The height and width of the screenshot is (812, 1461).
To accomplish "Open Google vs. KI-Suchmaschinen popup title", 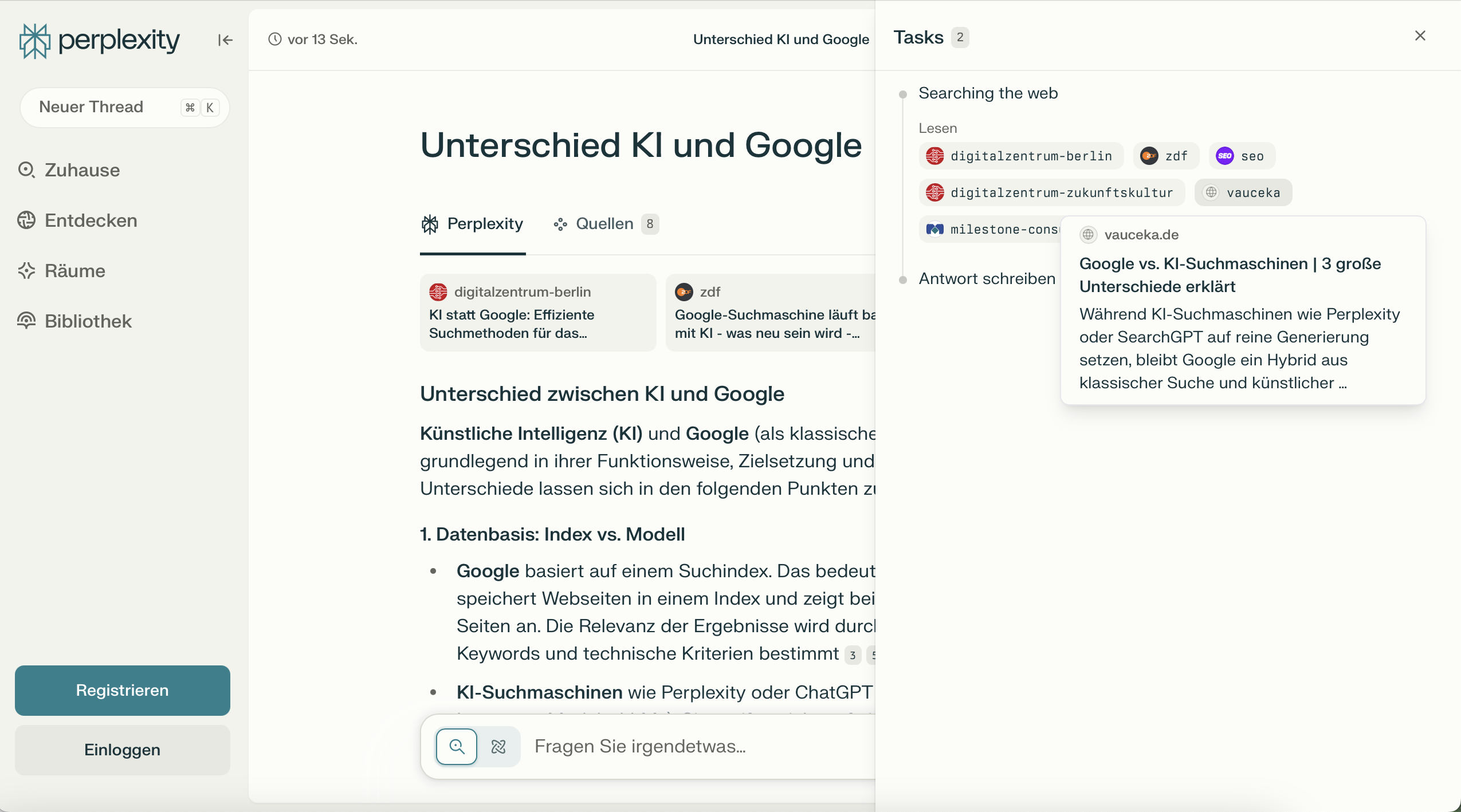I will tap(1230, 275).
